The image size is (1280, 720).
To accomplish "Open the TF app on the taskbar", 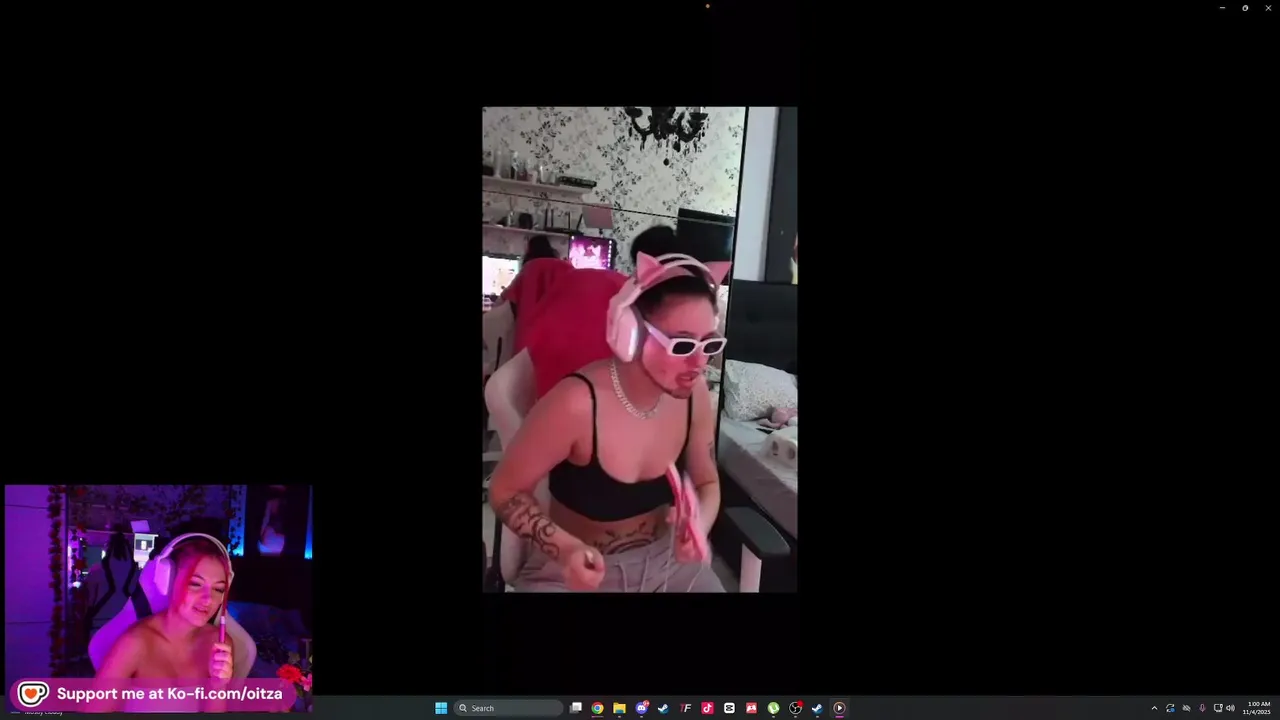I will [x=685, y=708].
